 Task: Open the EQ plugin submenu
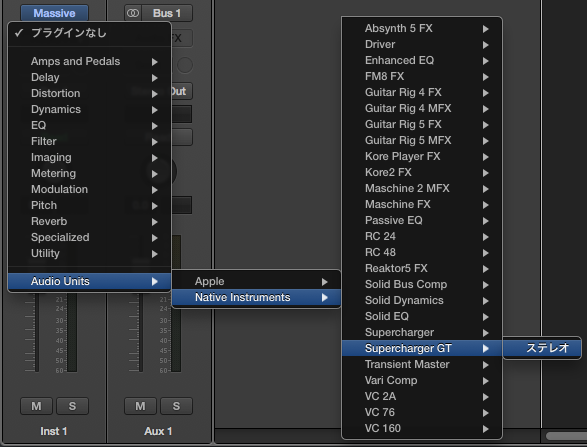tap(89, 125)
